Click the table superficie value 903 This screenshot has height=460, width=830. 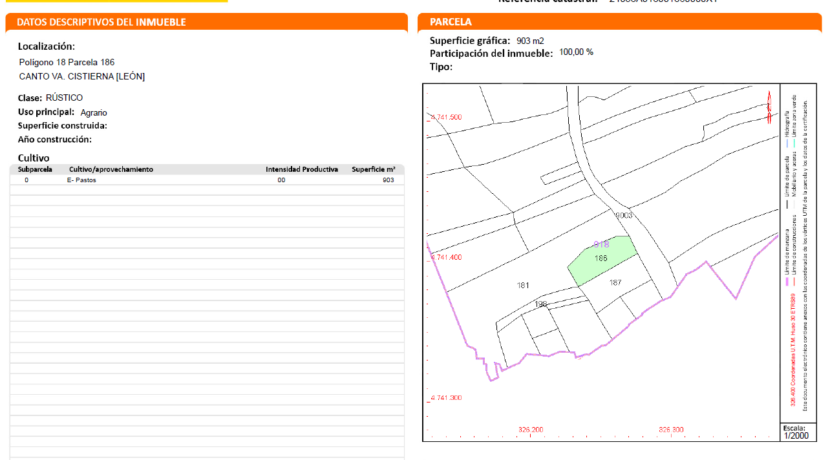tap(389, 180)
